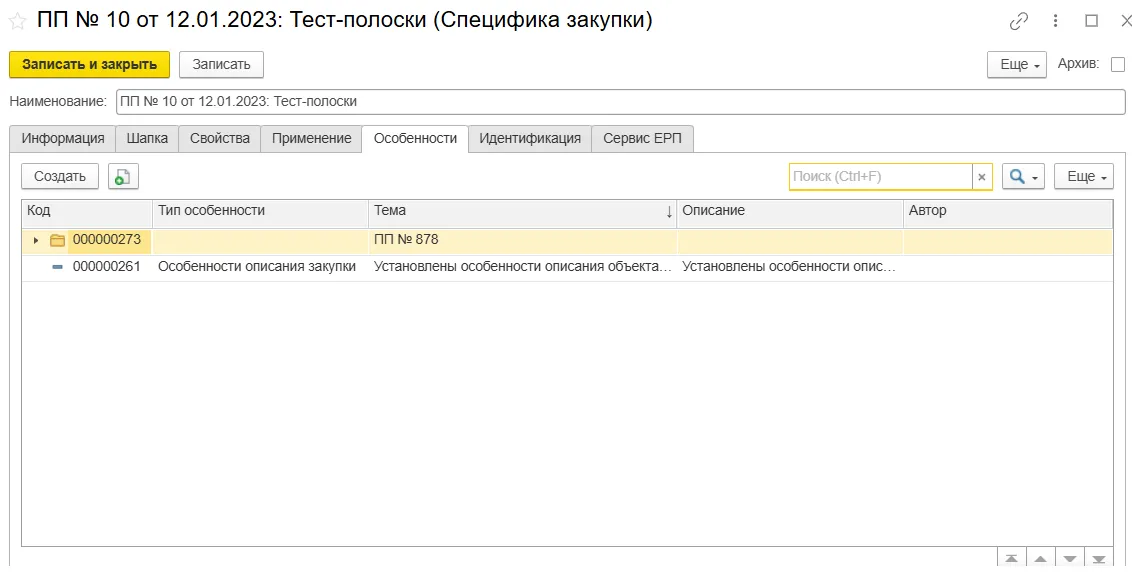This screenshot has width=1132, height=574.
Task: Click into the Поиск (Ctrl+F) search field
Action: coord(880,176)
